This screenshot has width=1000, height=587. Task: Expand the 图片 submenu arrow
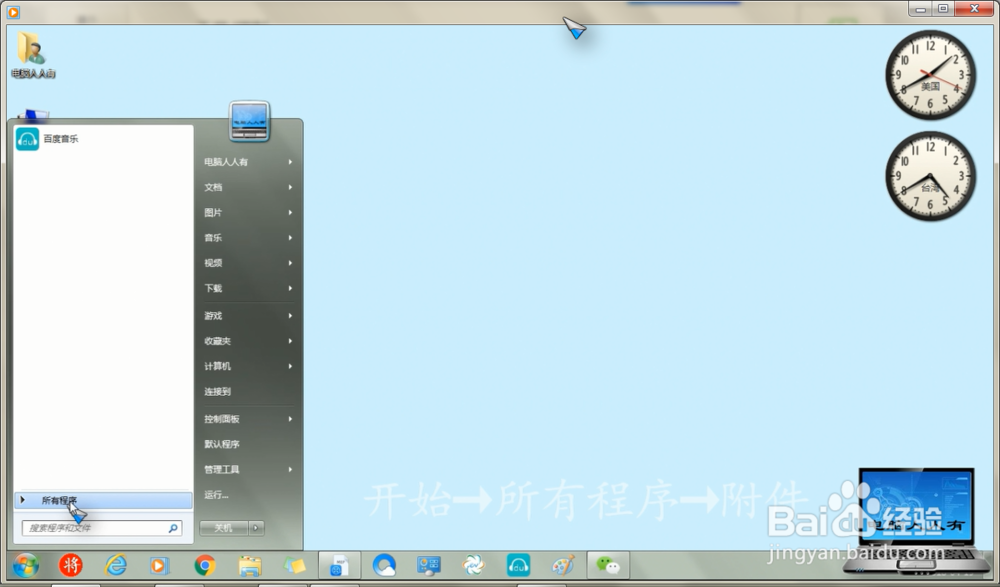290,212
